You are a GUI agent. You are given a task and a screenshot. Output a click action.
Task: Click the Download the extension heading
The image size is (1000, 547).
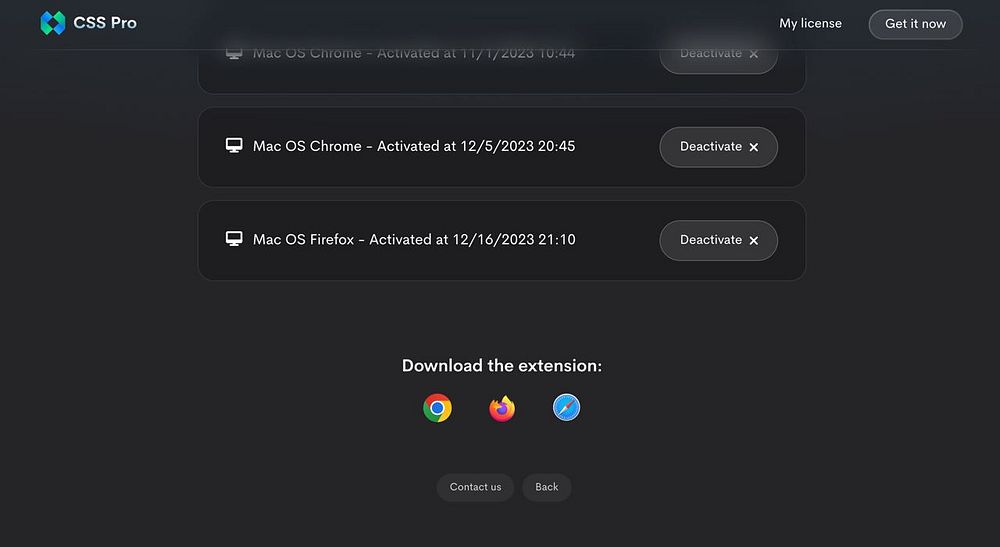(x=501, y=366)
